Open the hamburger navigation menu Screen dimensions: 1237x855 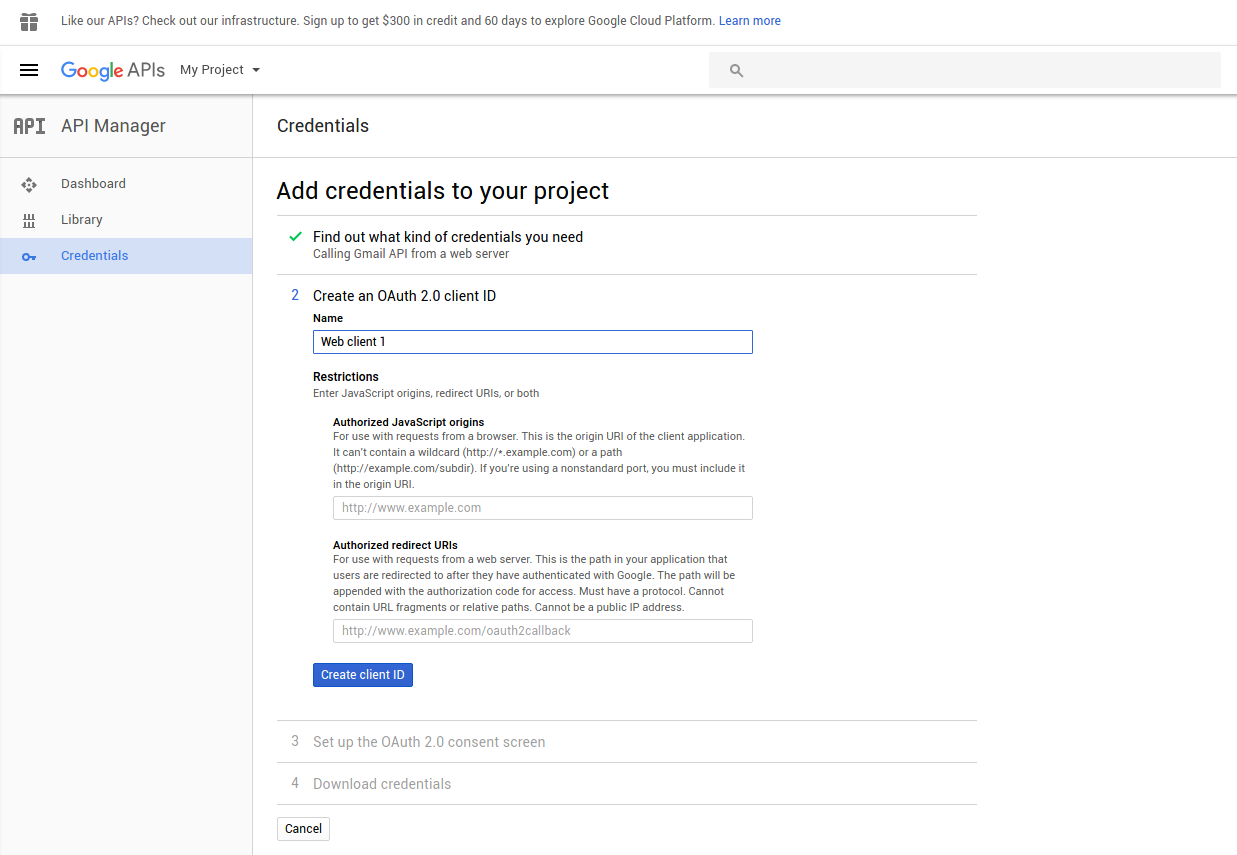29,70
